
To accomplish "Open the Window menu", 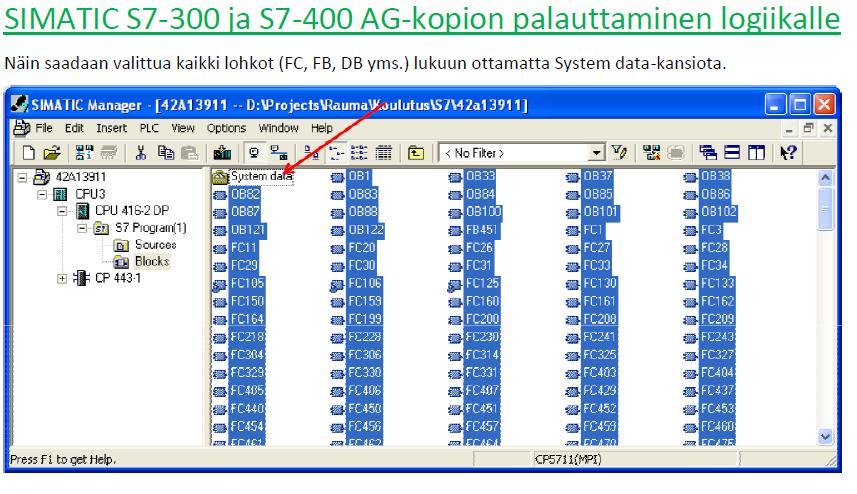I will click(279, 128).
